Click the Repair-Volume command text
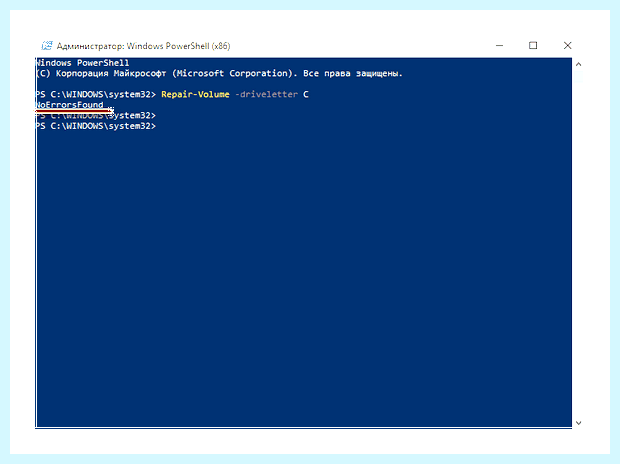The width and height of the screenshot is (620, 464). click(195, 95)
